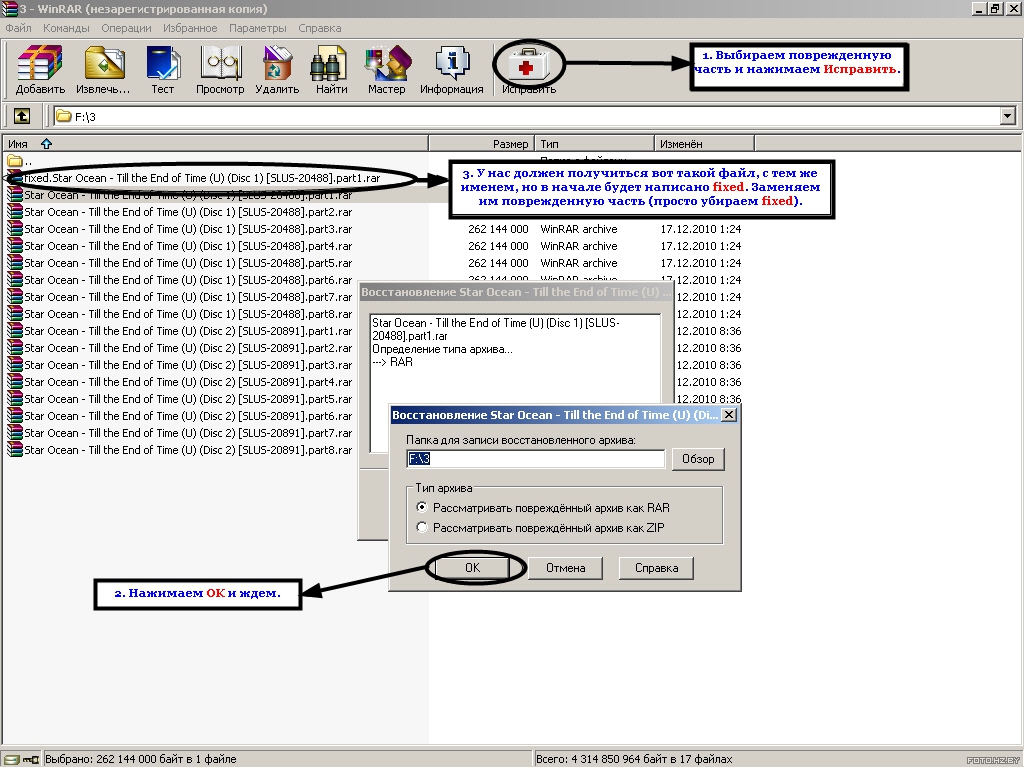Click Справка button in repair dialog
The height and width of the screenshot is (768, 1024).
click(x=656, y=568)
